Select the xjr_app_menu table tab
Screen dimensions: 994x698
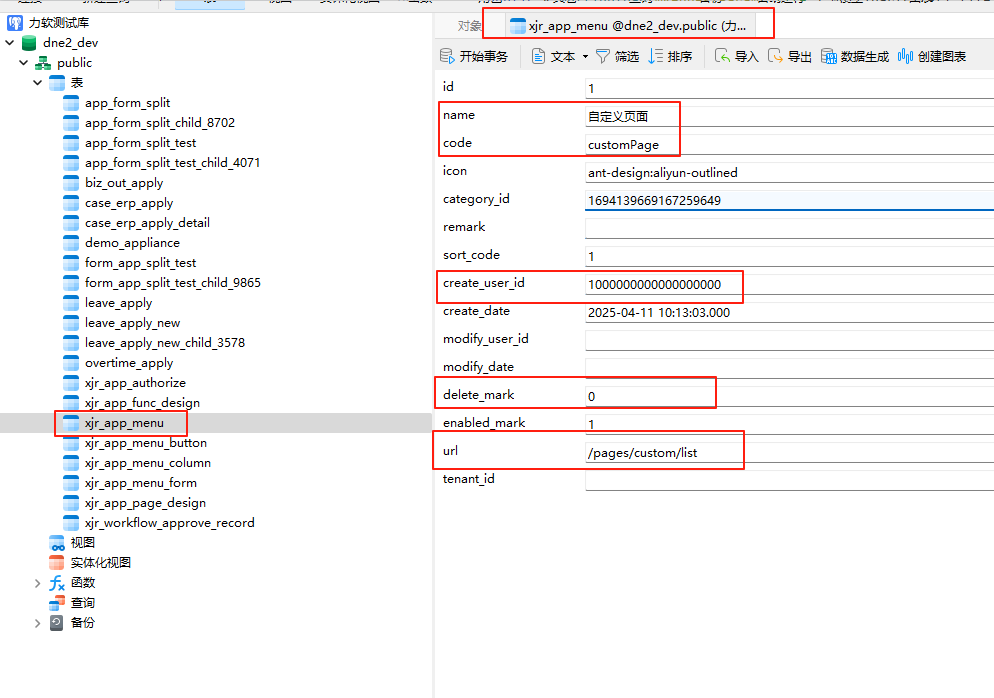tap(628, 26)
